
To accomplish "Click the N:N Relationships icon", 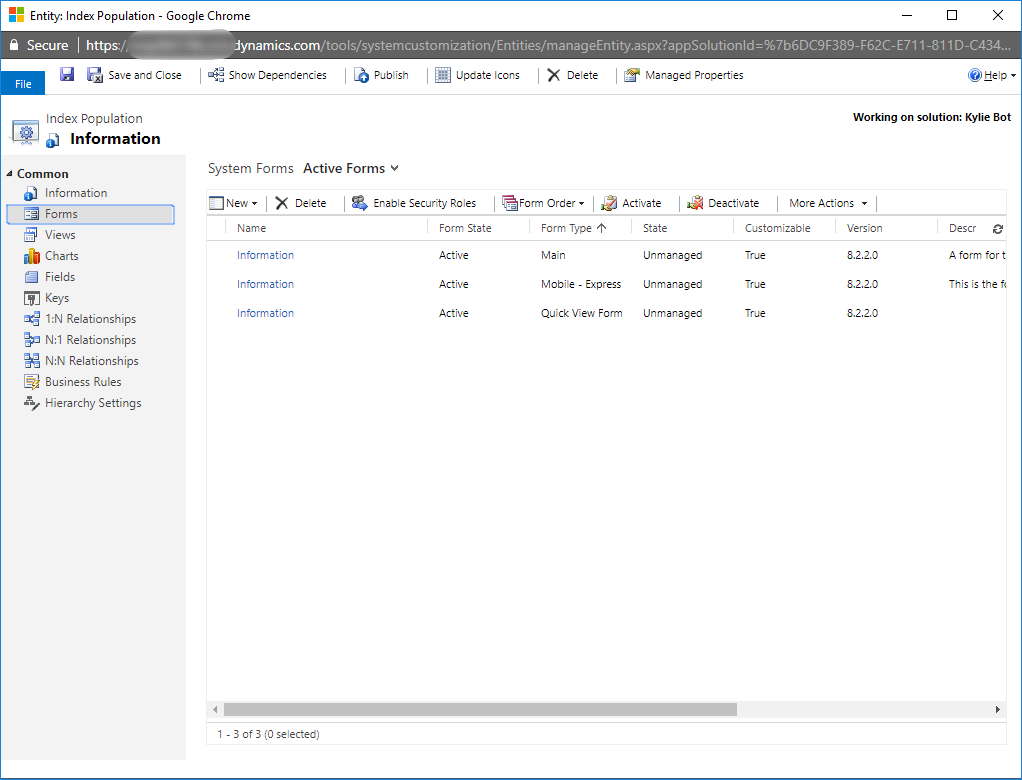I will tap(31, 360).
